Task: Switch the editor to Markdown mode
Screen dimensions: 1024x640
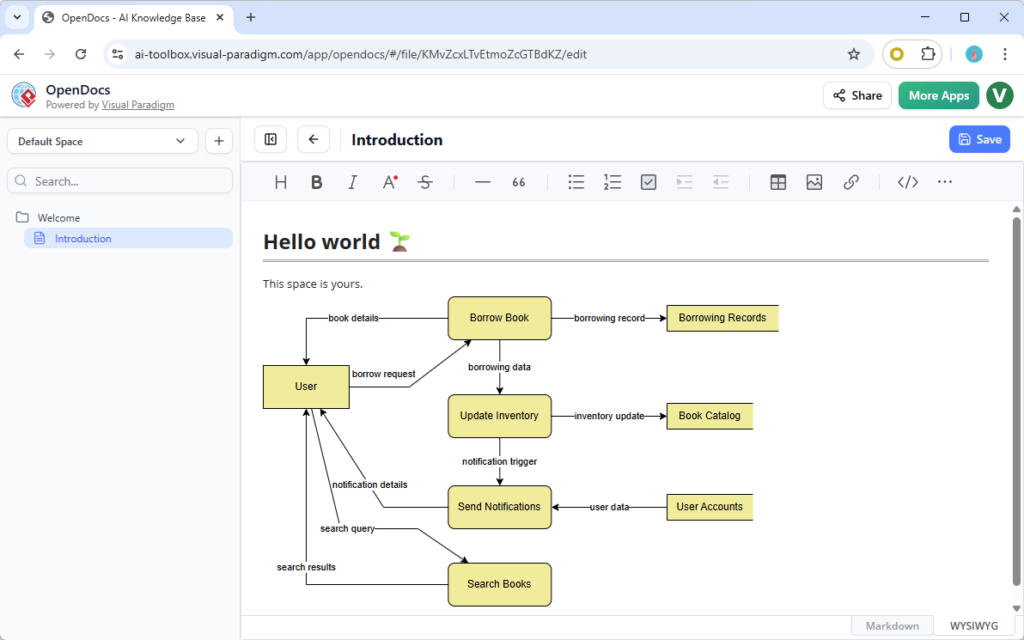Action: tap(892, 625)
